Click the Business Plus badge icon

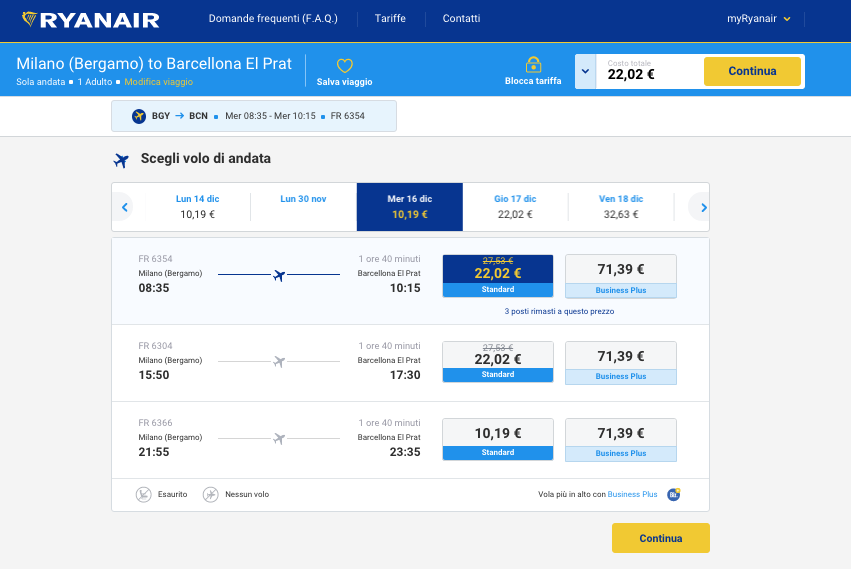(674, 494)
